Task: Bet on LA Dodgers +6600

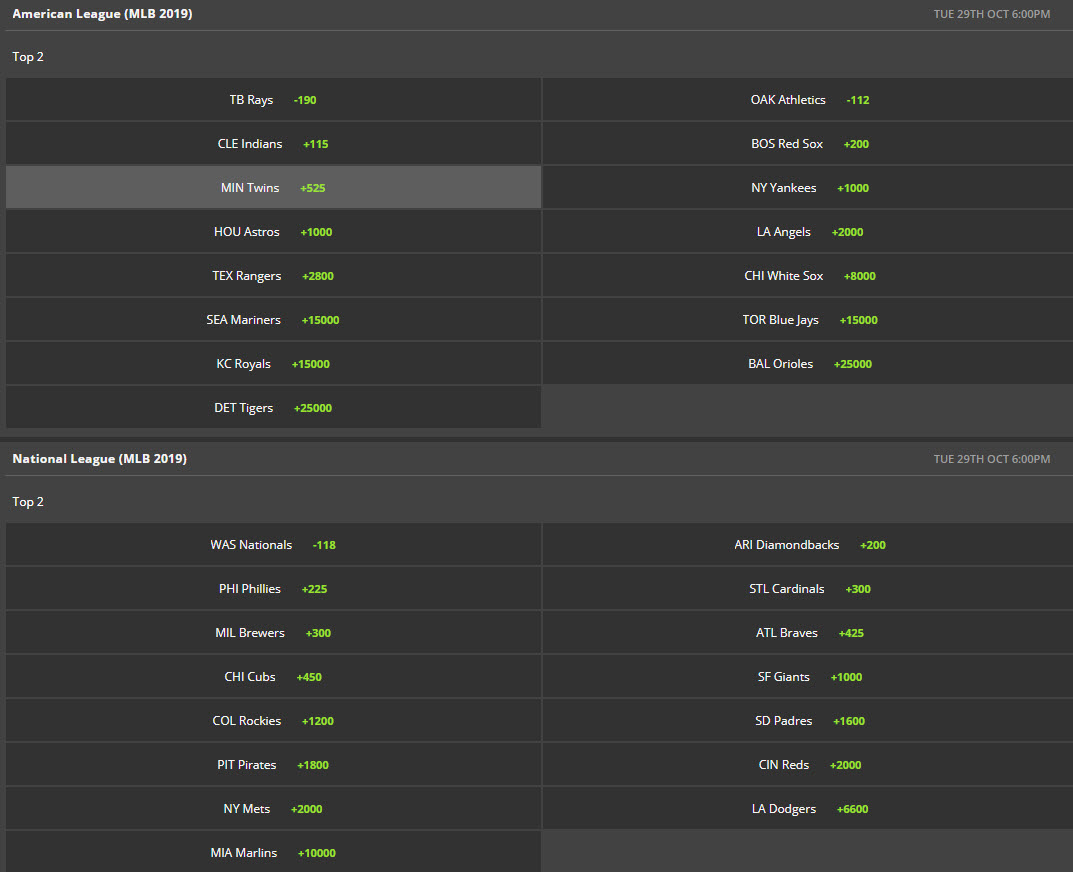Action: point(808,809)
